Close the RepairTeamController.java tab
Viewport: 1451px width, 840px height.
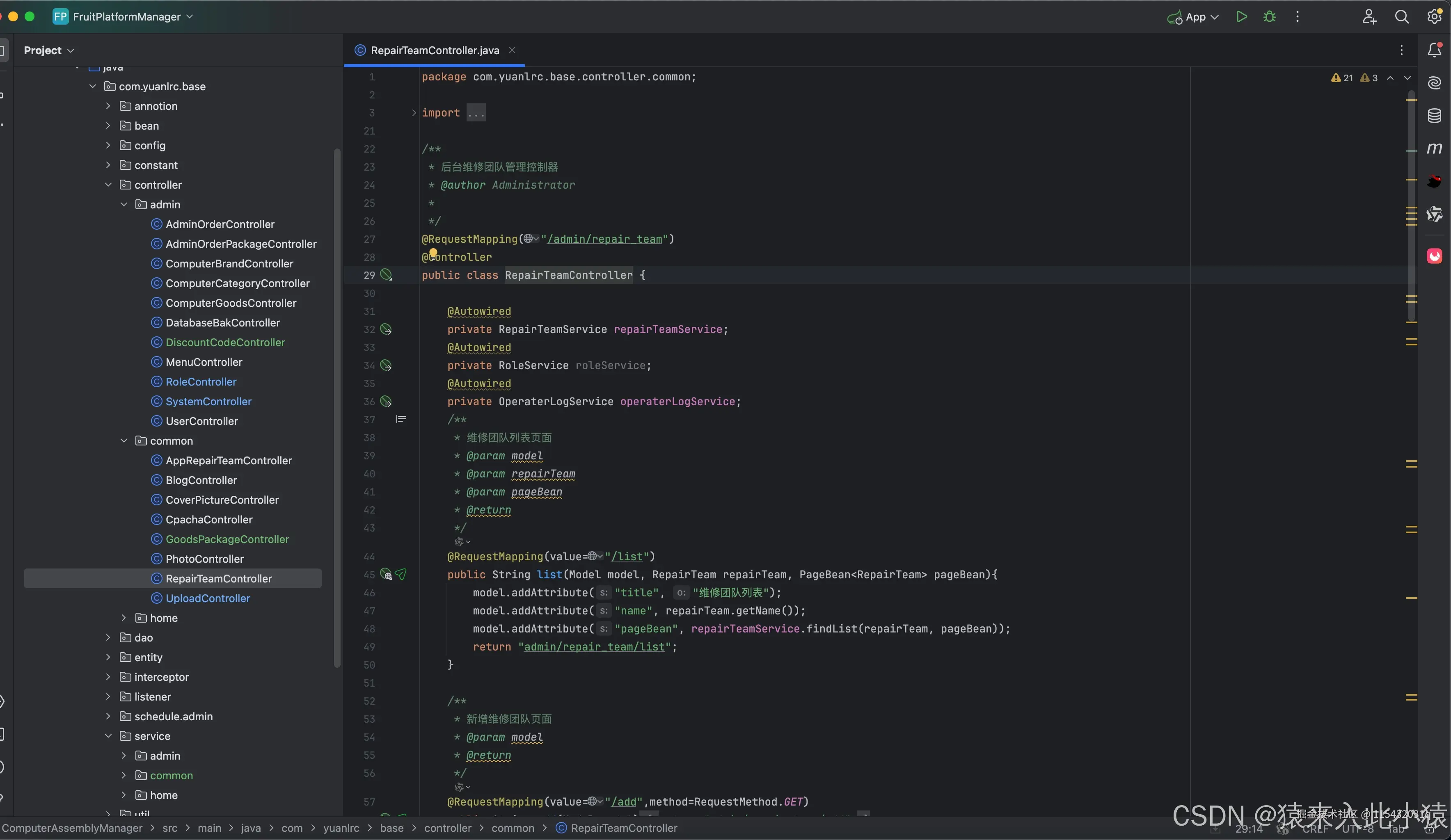[512, 50]
